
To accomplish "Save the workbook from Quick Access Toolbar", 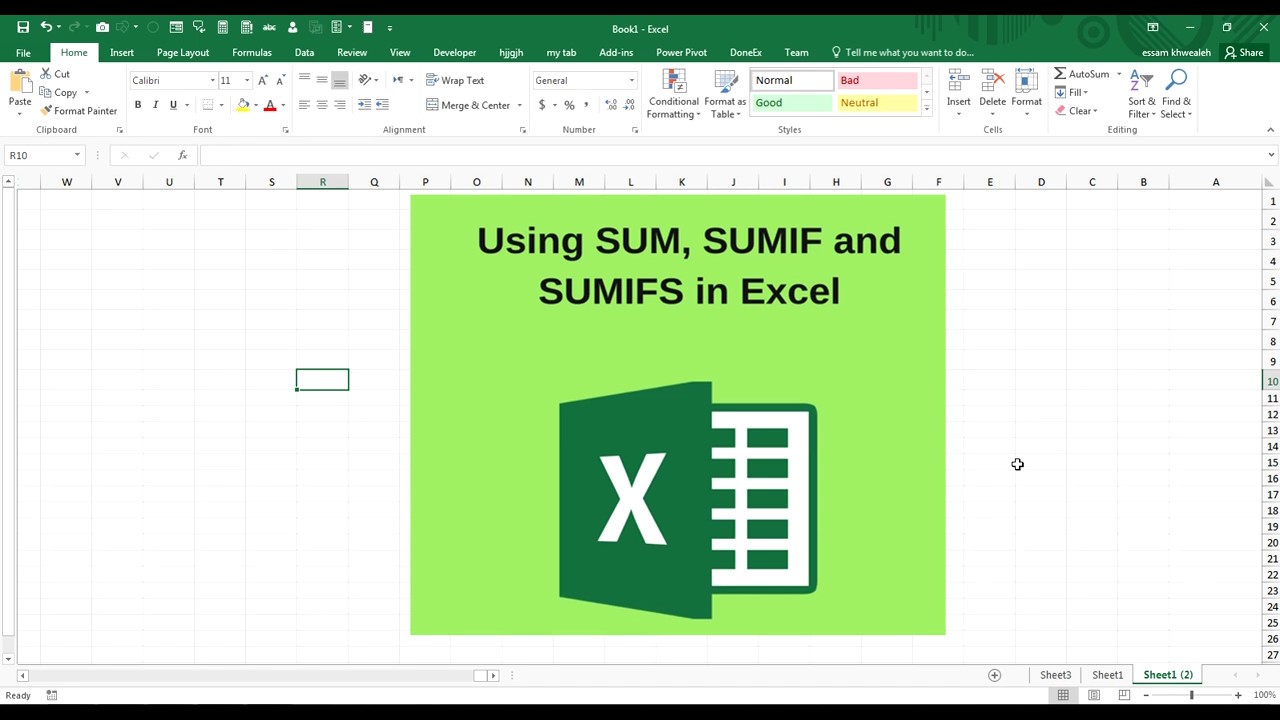I will click(23, 28).
